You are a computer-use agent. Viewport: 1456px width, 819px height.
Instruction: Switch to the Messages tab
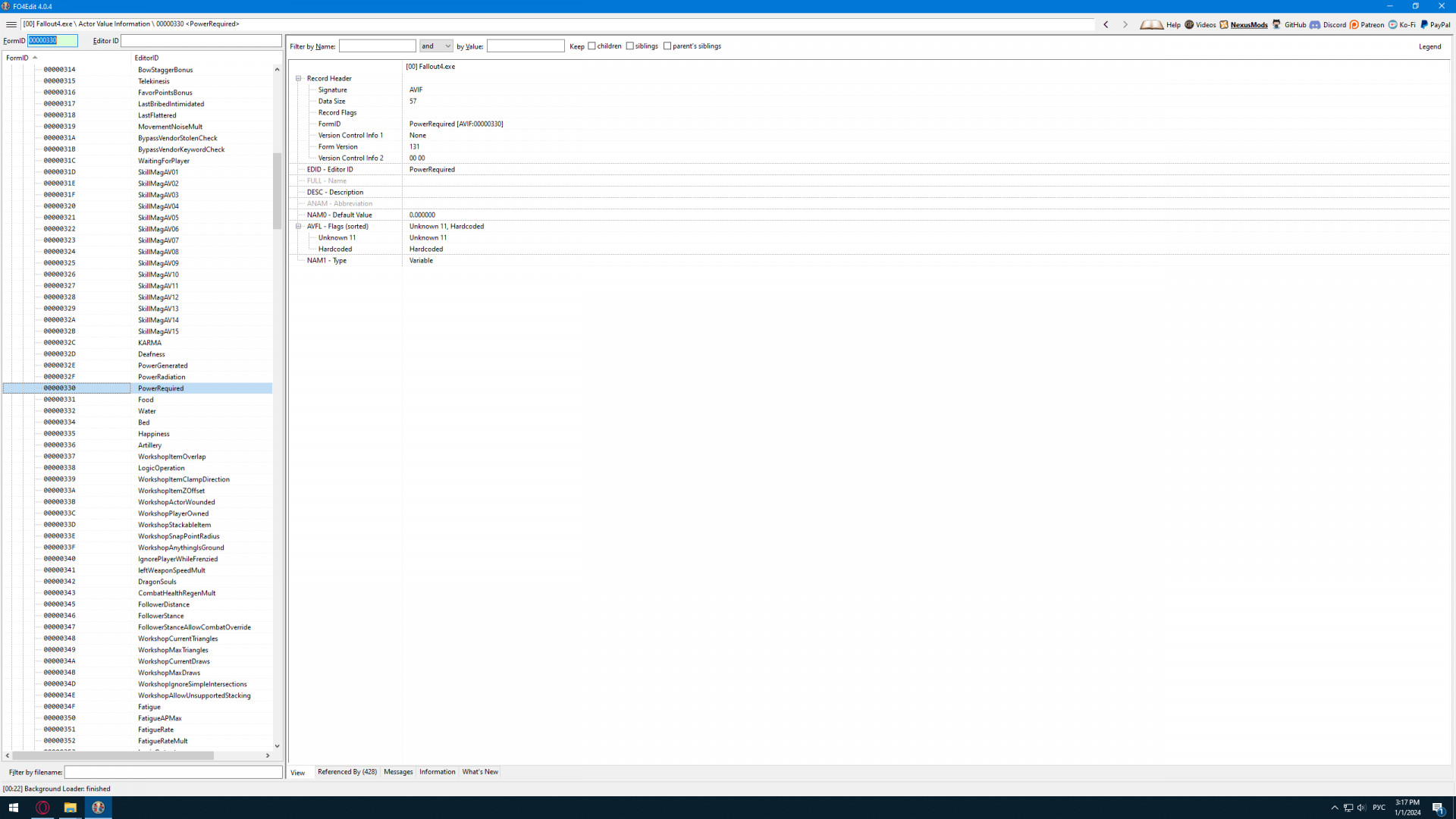398,772
